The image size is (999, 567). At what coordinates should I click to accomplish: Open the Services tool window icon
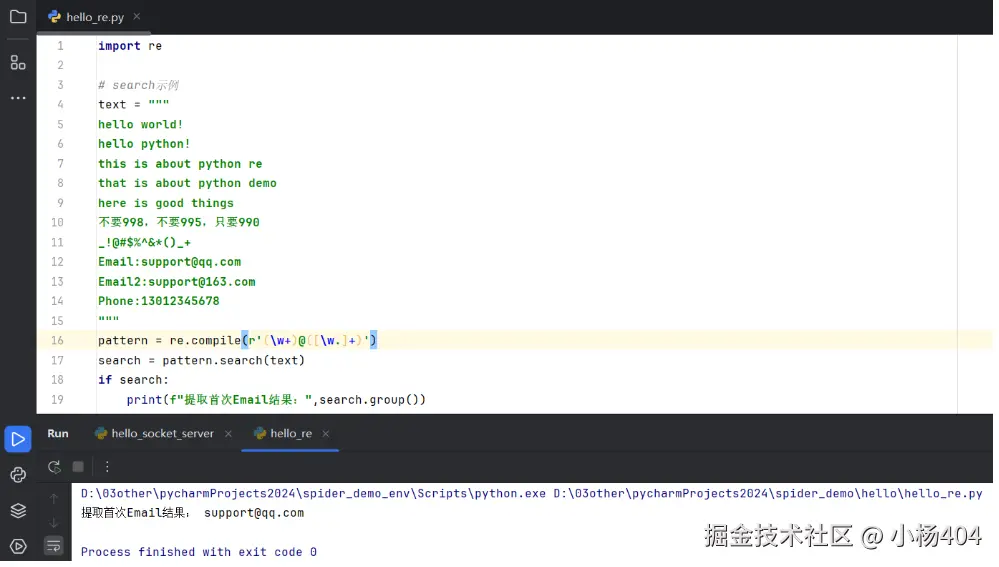[18, 546]
